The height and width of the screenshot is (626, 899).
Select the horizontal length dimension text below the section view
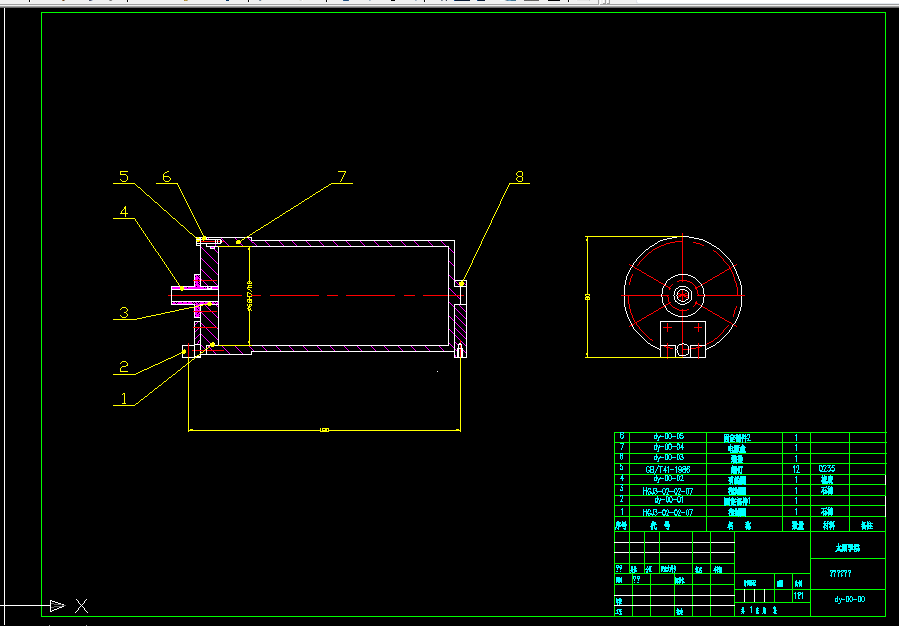click(325, 430)
